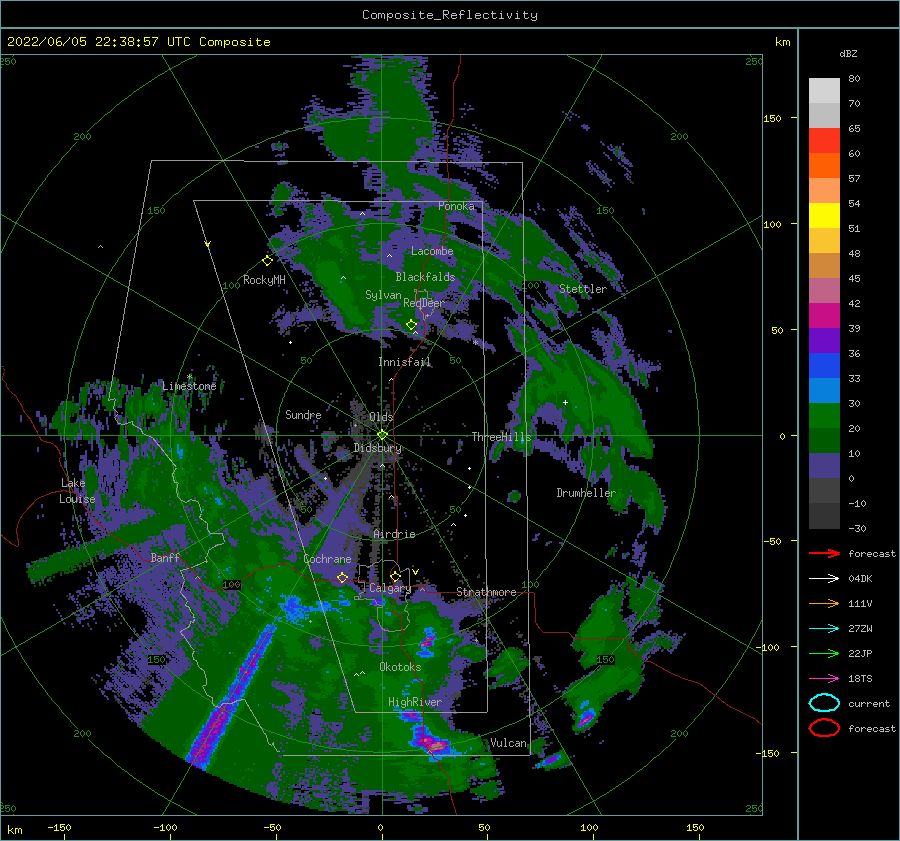The width and height of the screenshot is (900, 841).
Task: Click the Composite_Reflectivity title text
Action: coord(449,15)
